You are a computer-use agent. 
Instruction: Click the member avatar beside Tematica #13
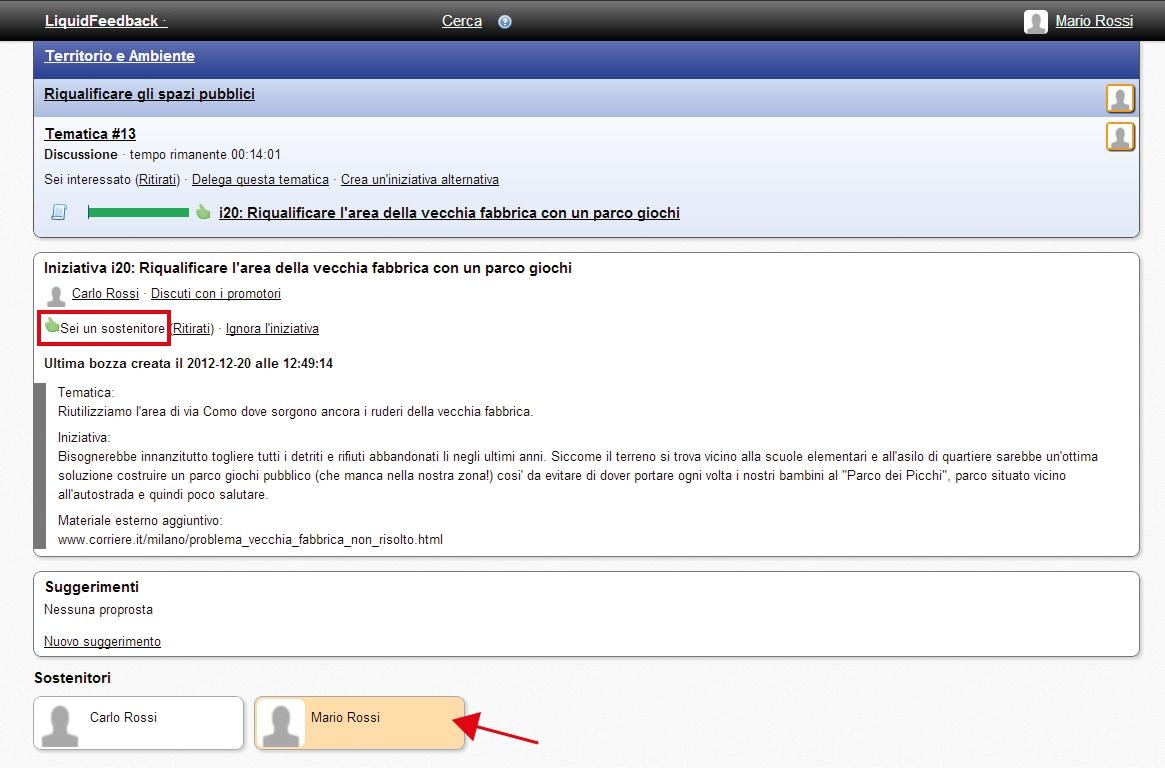point(1120,137)
